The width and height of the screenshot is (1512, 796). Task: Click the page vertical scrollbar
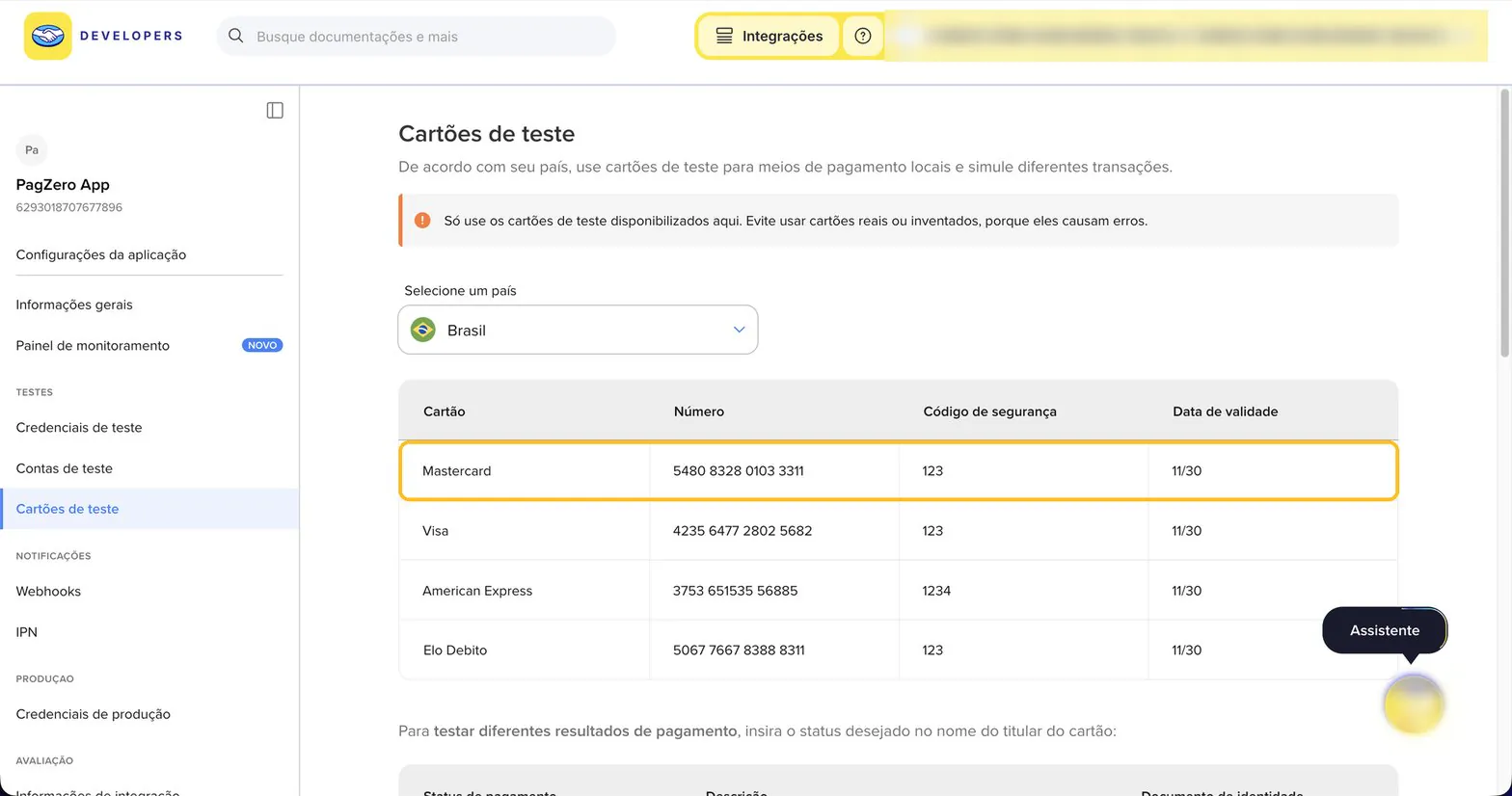[x=1504, y=224]
